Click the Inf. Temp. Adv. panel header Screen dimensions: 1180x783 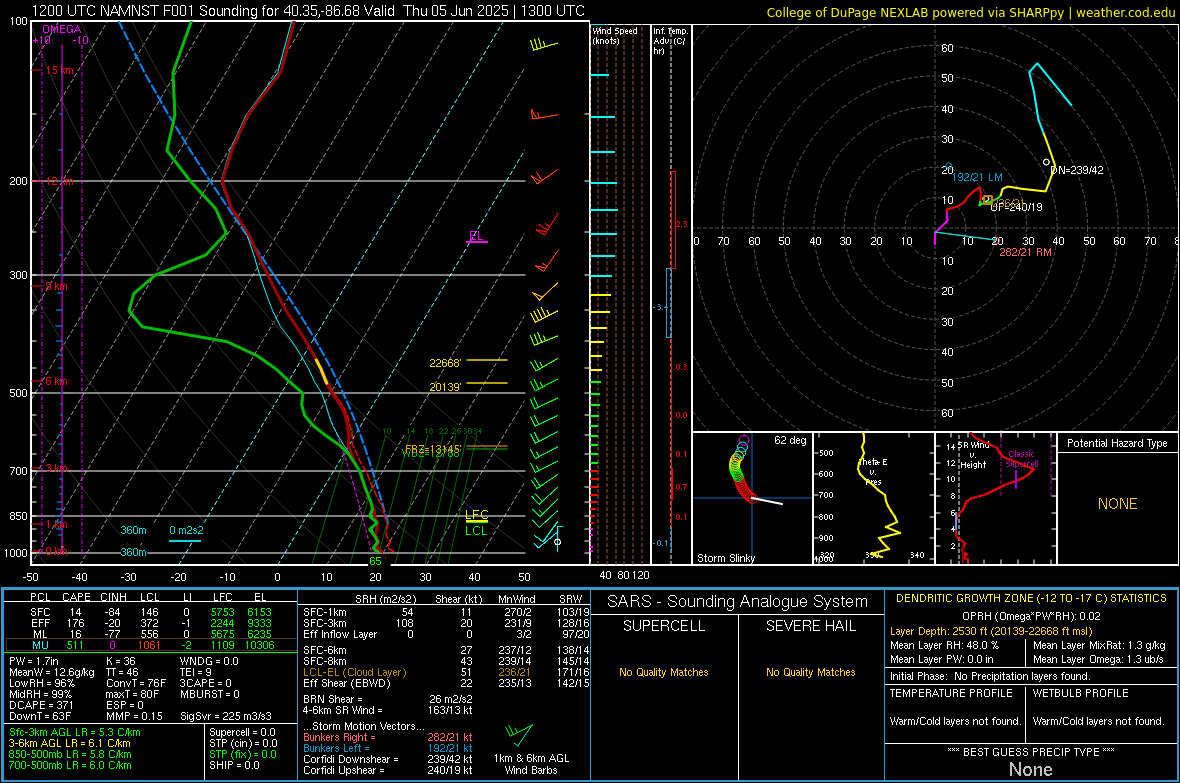670,41
